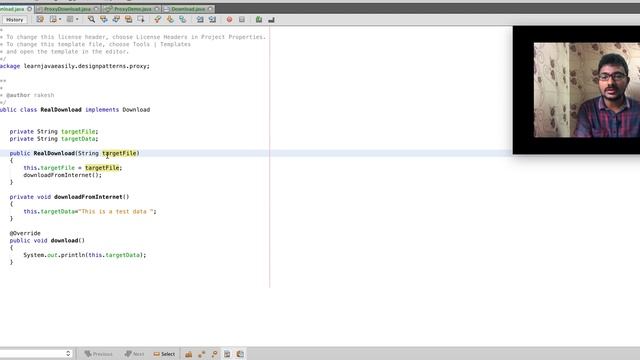Click the Shift Line Right icon
Screen dimensions: 640x360
coord(212,20)
